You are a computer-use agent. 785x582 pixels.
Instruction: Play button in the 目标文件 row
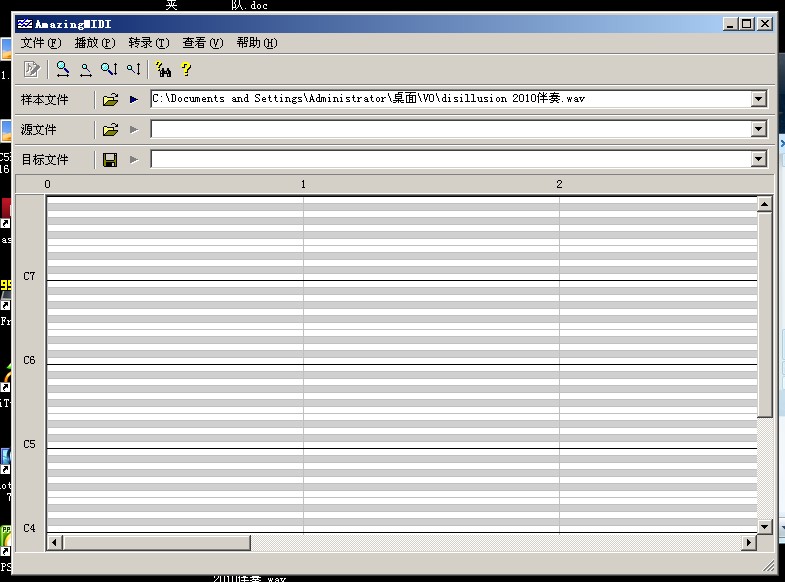(134, 160)
